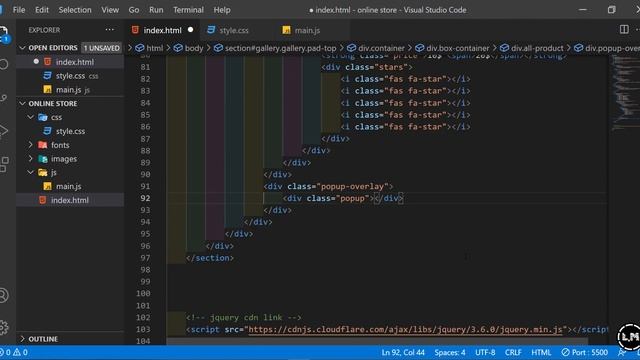Restore down the VS Code window
This screenshot has width=640, height=360.
(611, 9)
